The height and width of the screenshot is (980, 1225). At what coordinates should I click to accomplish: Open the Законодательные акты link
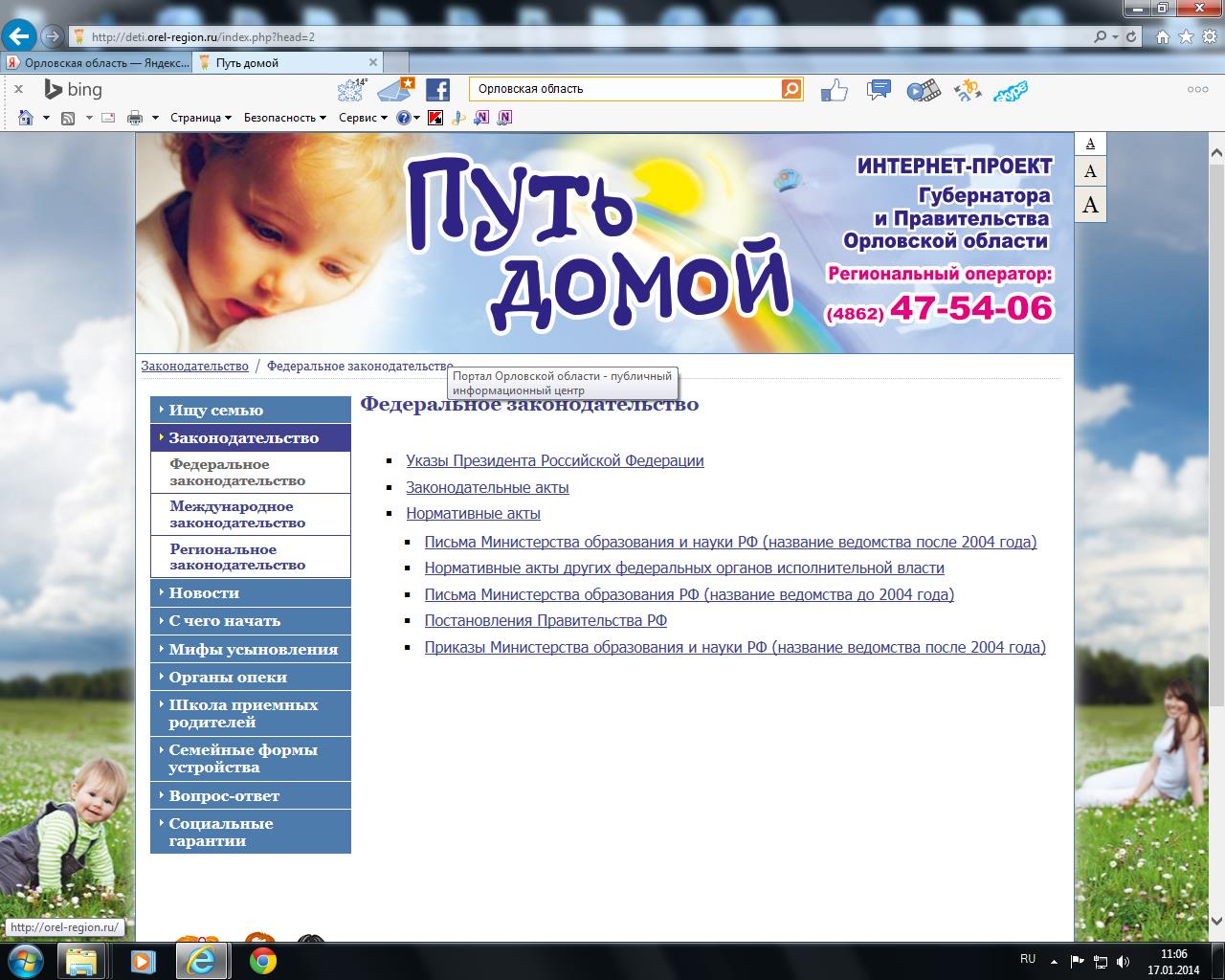tap(487, 487)
